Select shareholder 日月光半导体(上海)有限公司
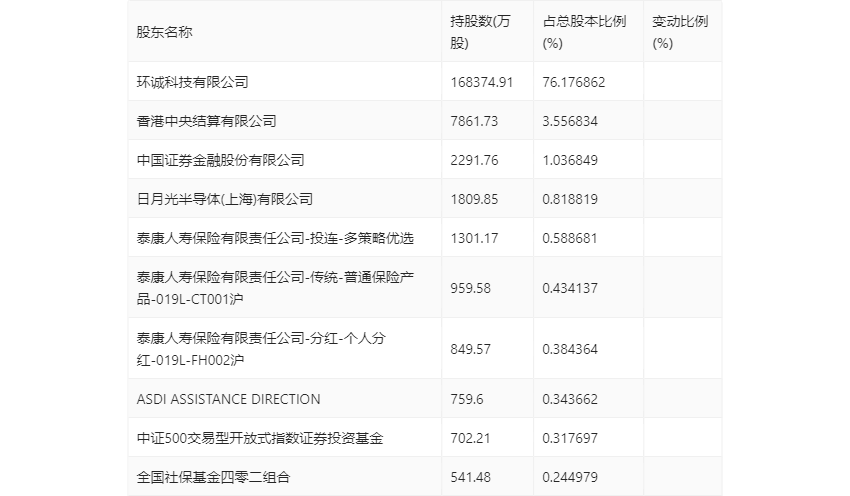This screenshot has height=496, width=850. click(225, 199)
